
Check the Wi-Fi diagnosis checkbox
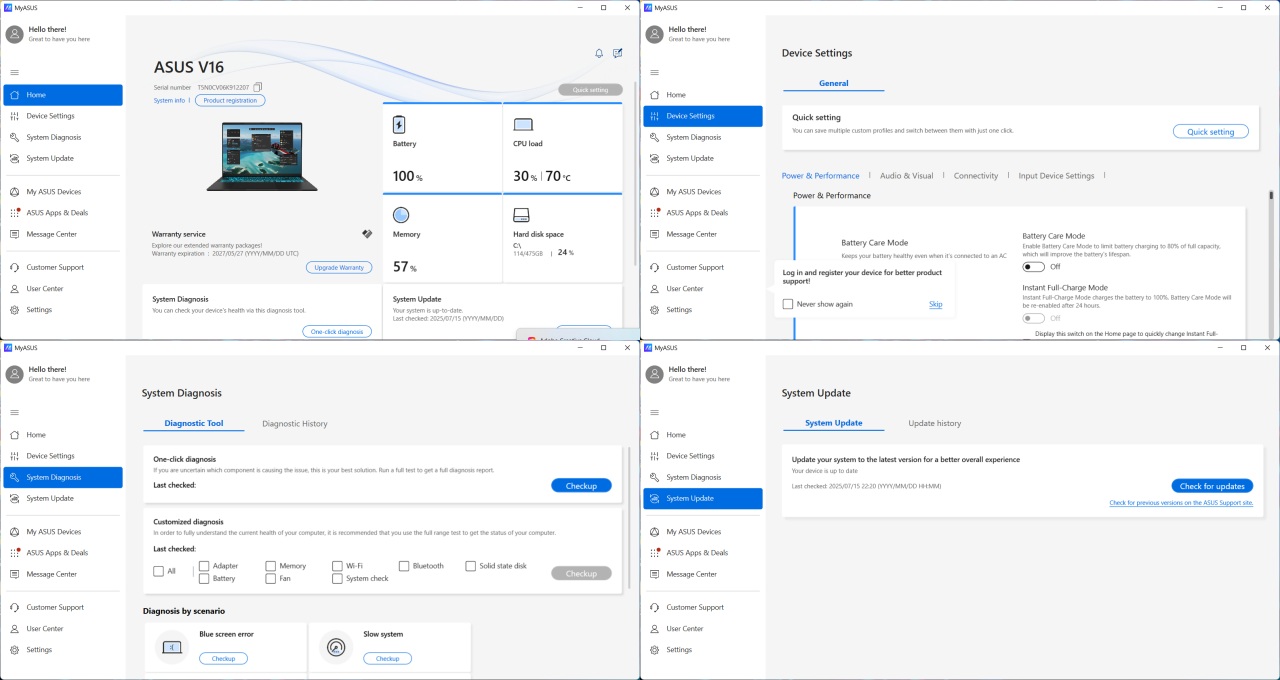pyautogui.click(x=337, y=566)
